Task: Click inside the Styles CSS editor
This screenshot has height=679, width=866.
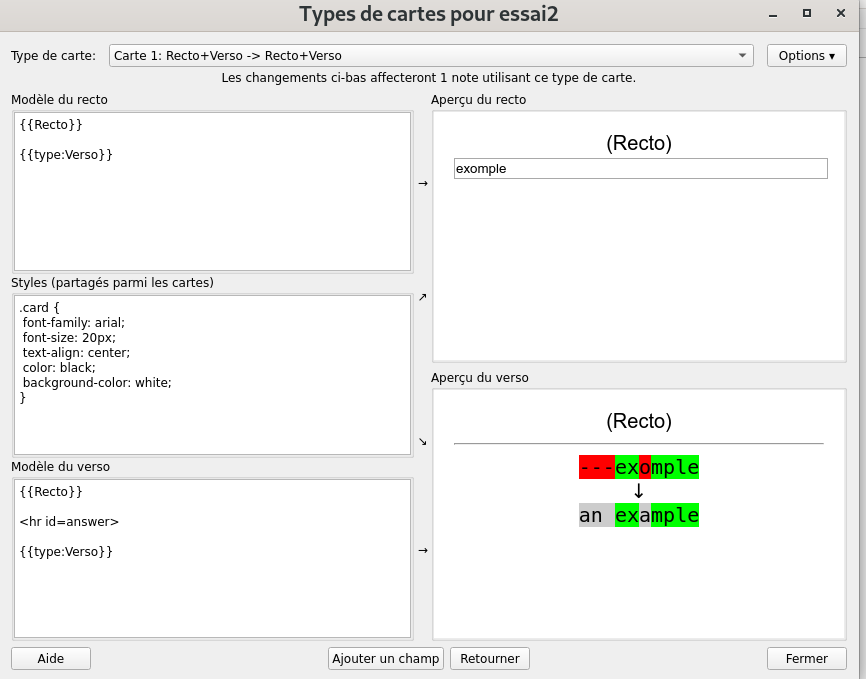Action: pos(212,374)
